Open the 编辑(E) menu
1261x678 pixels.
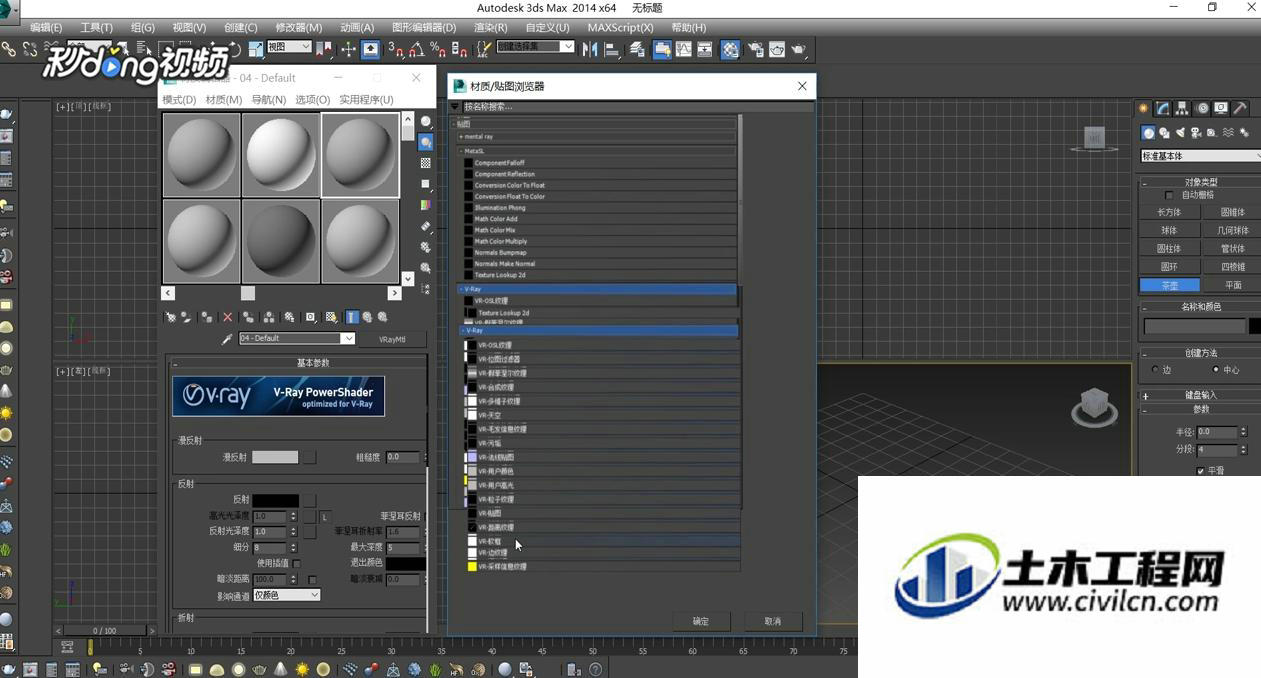(46, 28)
